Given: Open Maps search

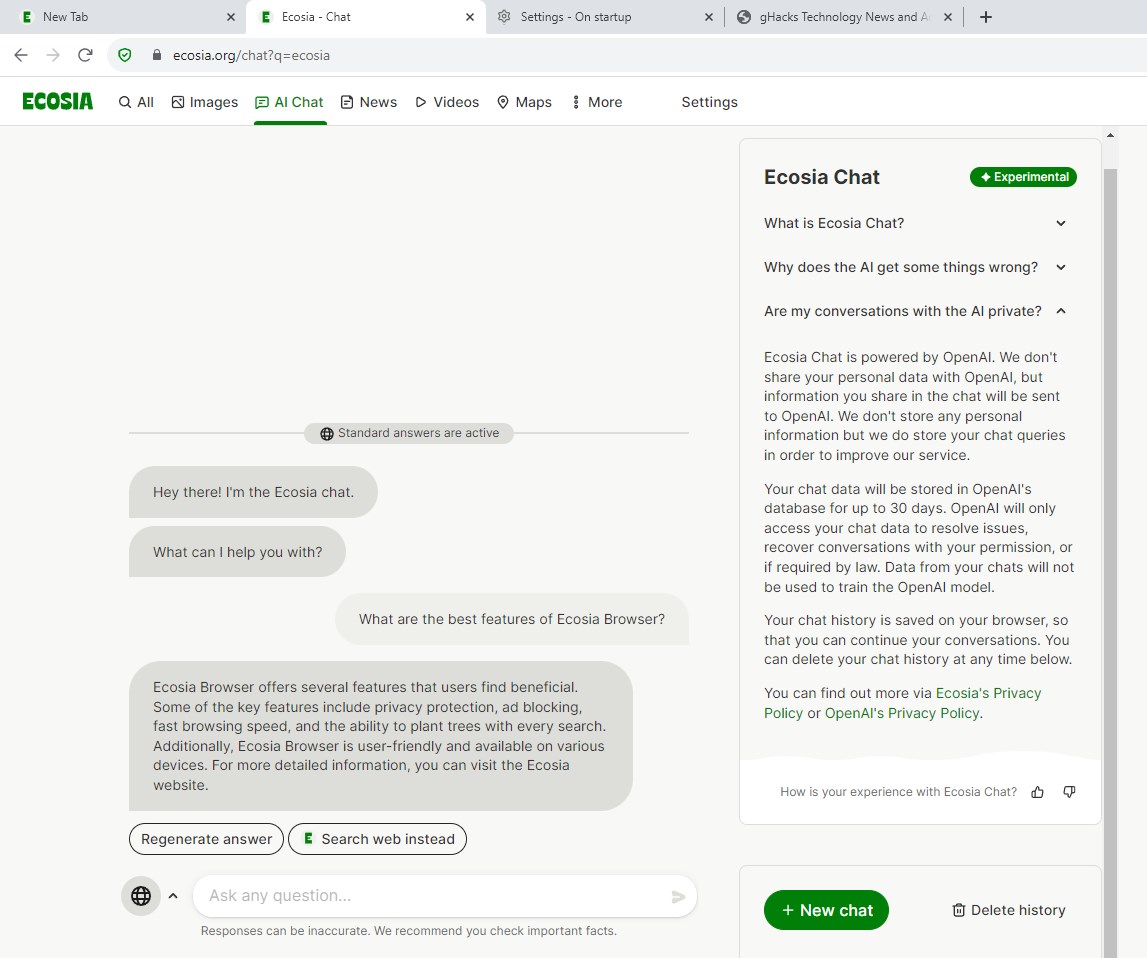Looking at the screenshot, I should 523,101.
